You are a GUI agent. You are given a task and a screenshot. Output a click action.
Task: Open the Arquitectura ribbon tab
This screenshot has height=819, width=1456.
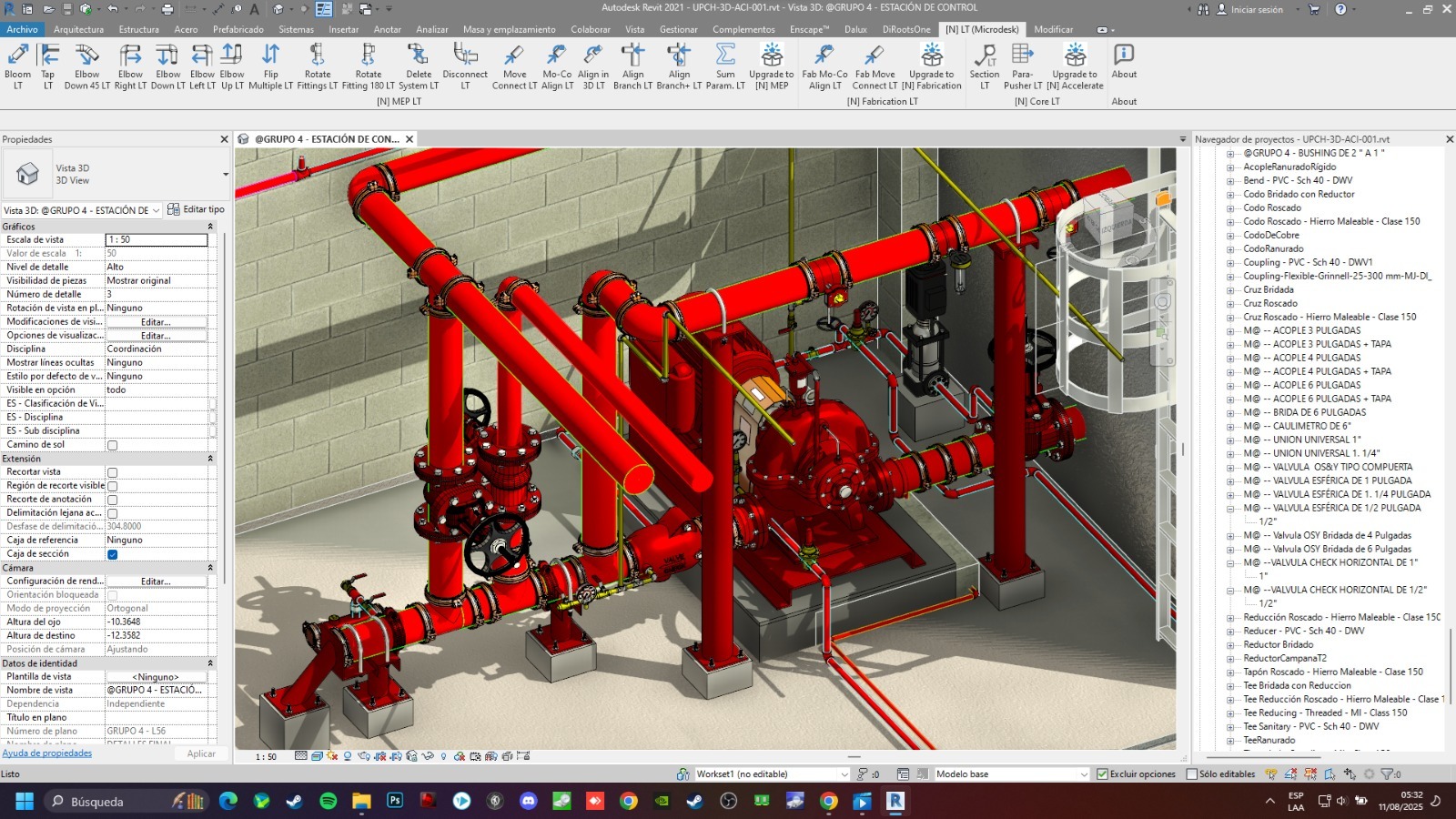[78, 29]
